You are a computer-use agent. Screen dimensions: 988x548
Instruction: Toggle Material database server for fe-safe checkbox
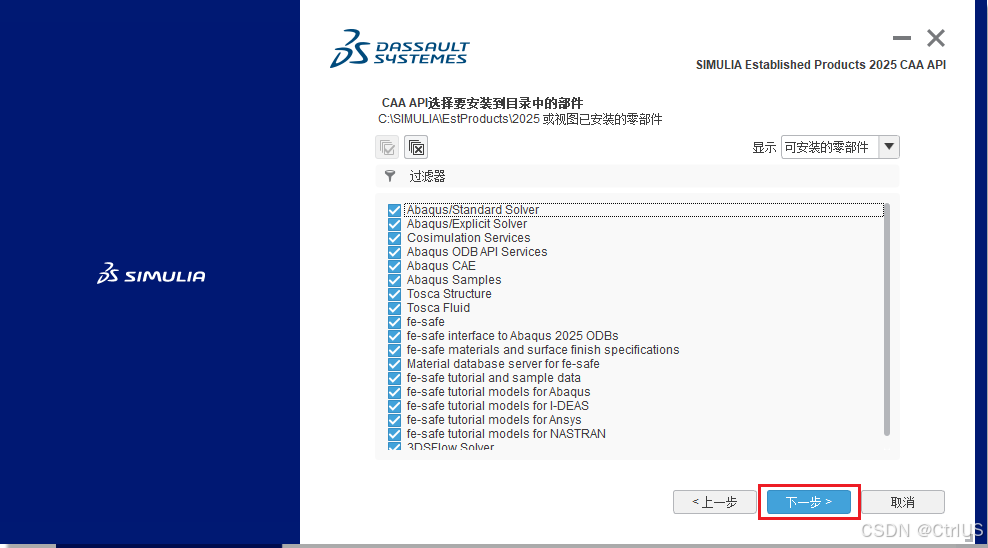pyautogui.click(x=394, y=364)
